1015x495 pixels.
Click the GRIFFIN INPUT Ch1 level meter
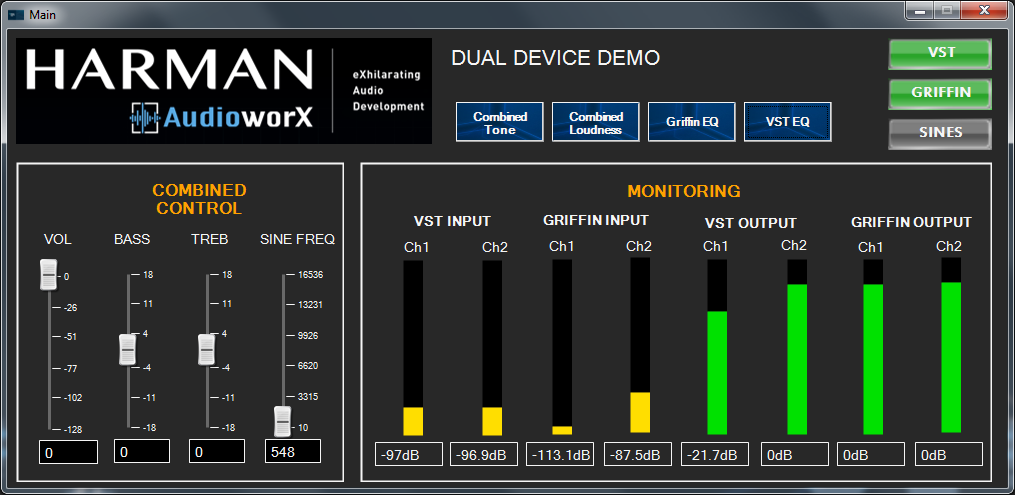pos(562,347)
